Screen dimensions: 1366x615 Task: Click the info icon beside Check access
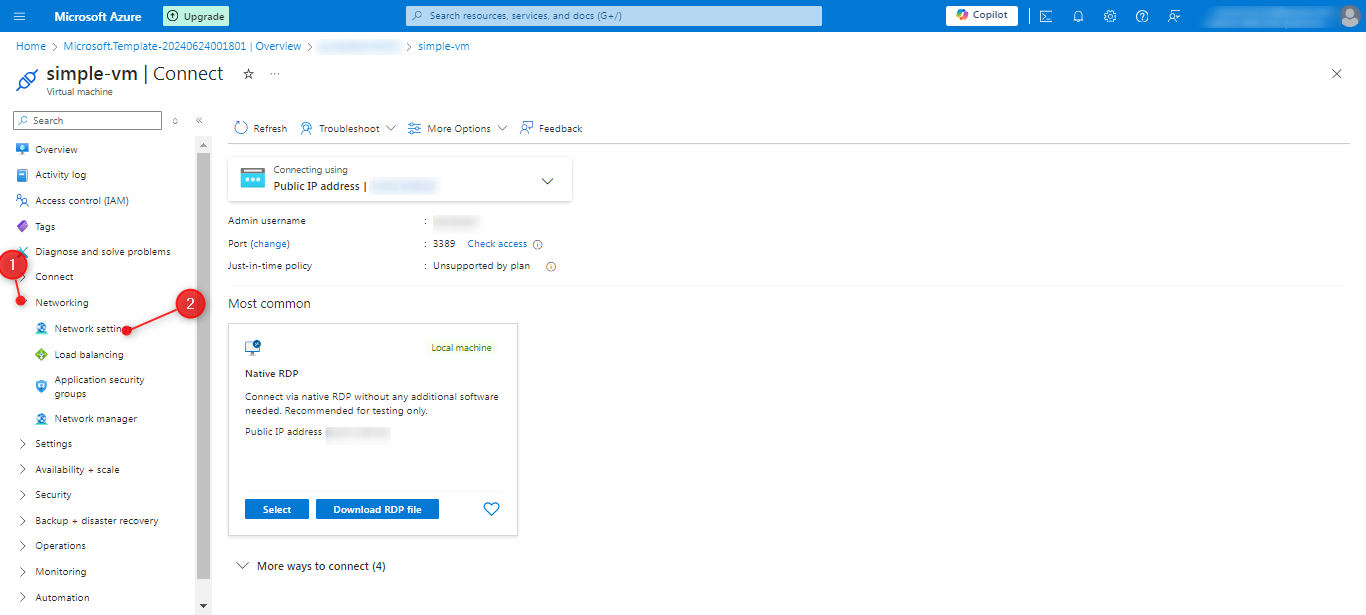[x=537, y=244]
